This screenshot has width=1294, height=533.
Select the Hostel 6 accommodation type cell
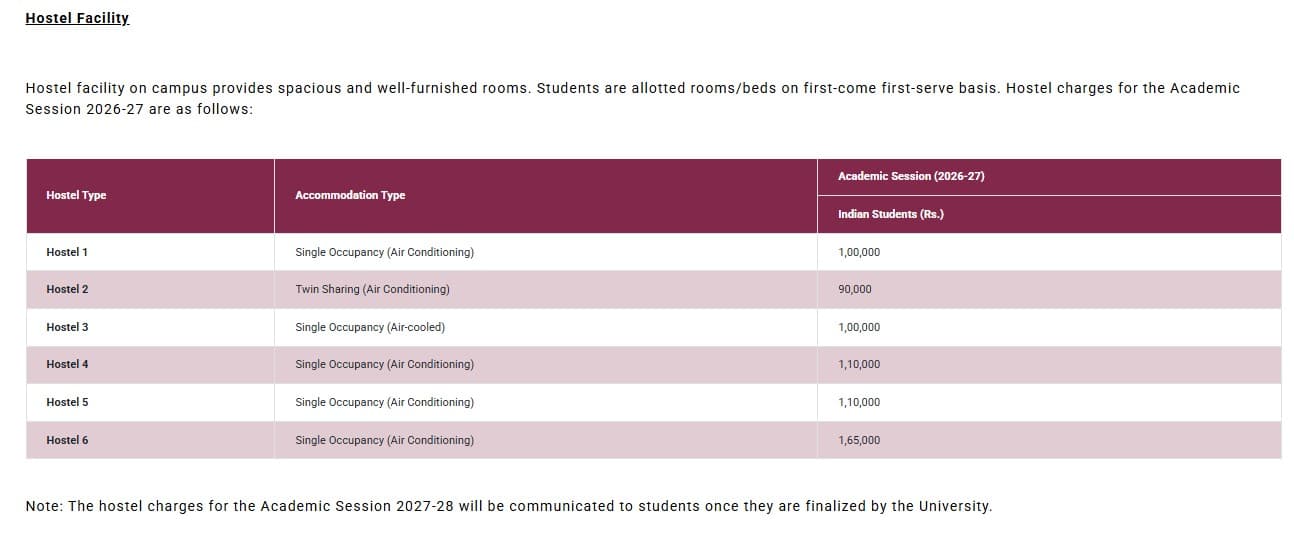pyautogui.click(x=384, y=440)
